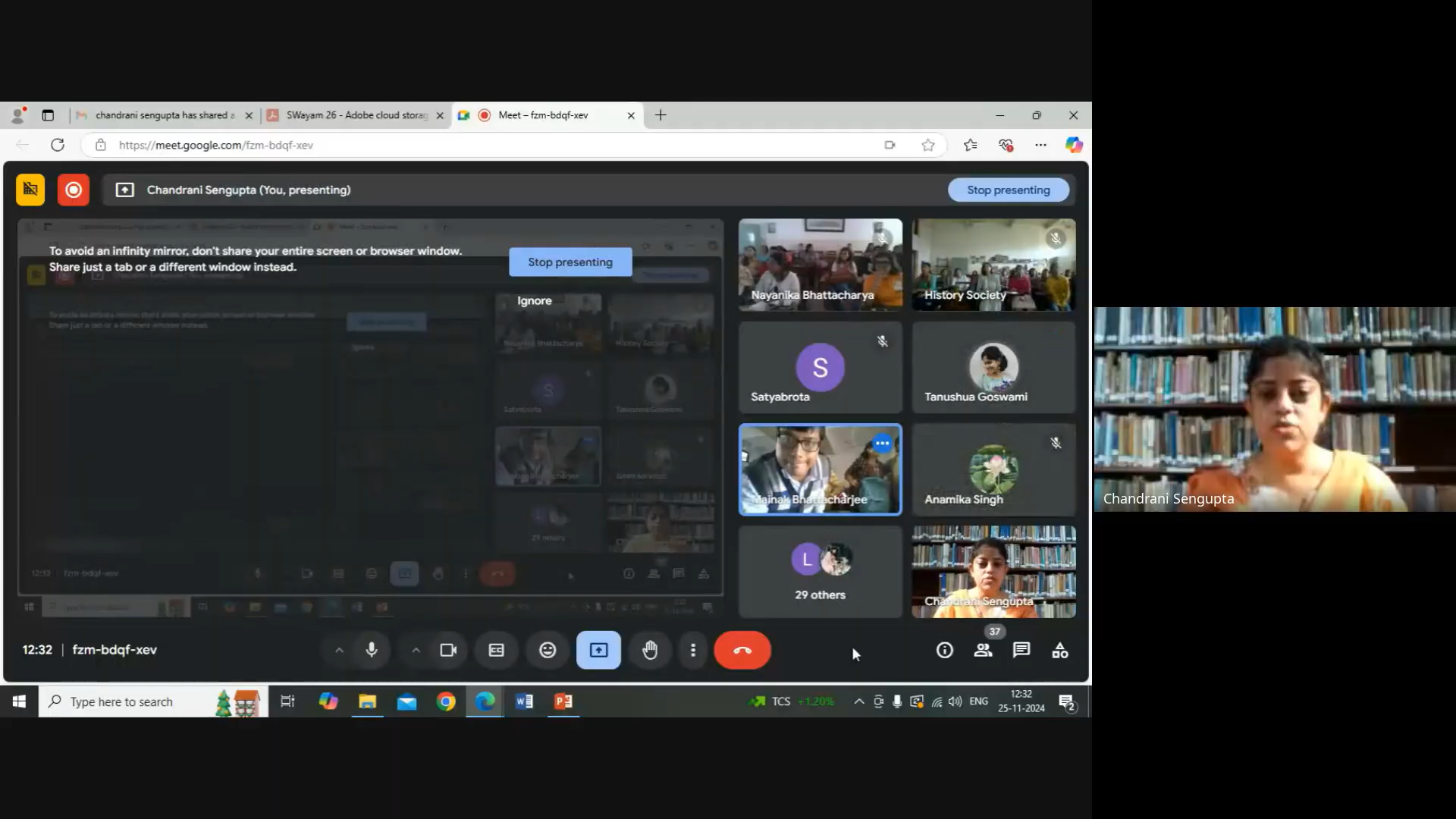The width and height of the screenshot is (1456, 819).
Task: Select the 29 others participant tile
Action: 820,573
